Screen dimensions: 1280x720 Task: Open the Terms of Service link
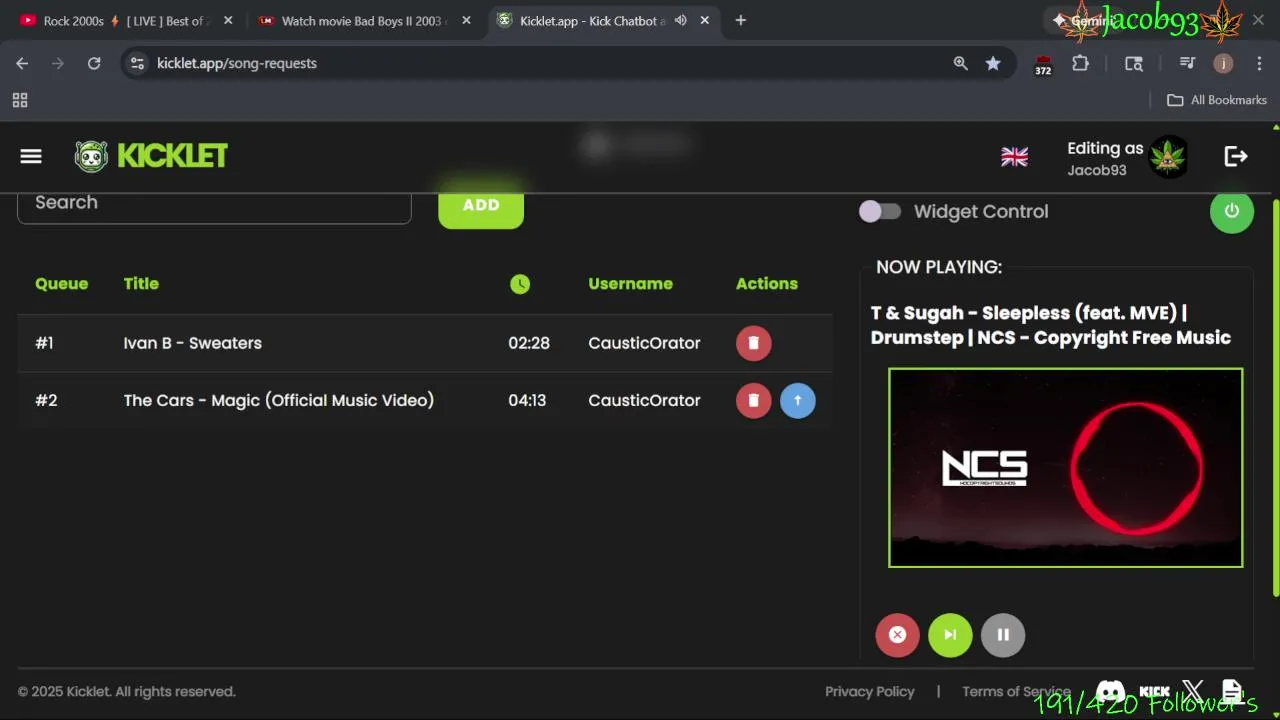coord(1016,691)
